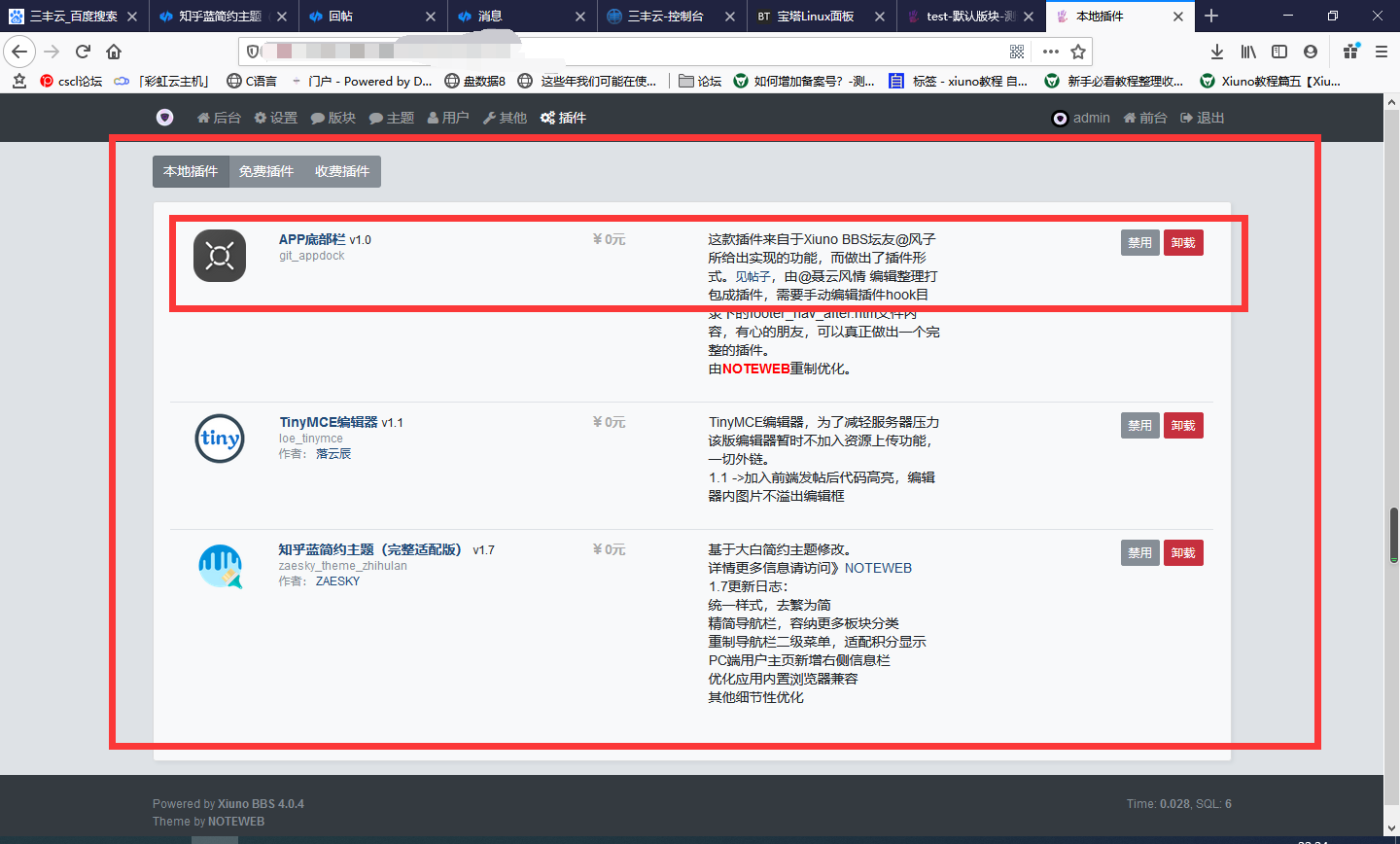
Task: Click the TinyMCE编辑器 tiny logo icon
Action: (x=220, y=439)
